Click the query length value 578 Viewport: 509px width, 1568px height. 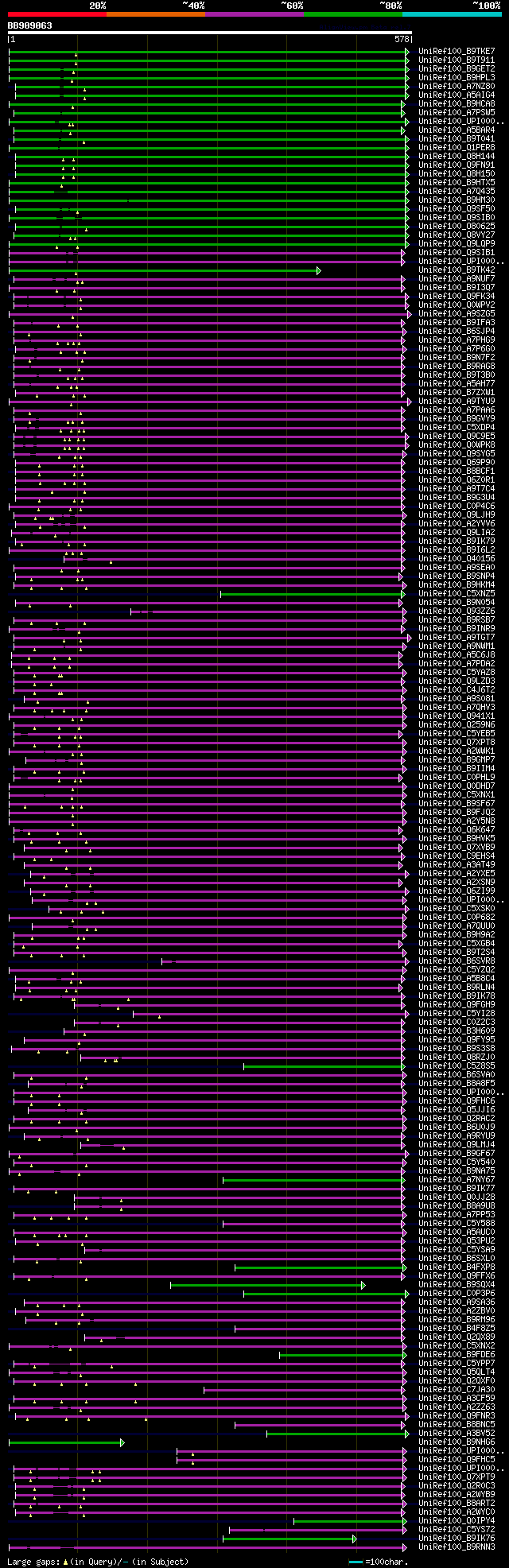click(x=402, y=39)
